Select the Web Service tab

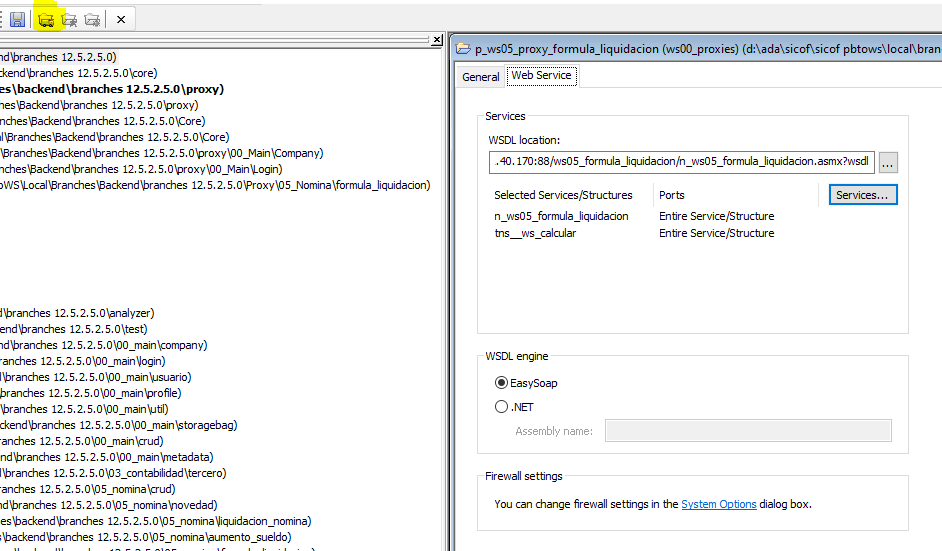541,76
